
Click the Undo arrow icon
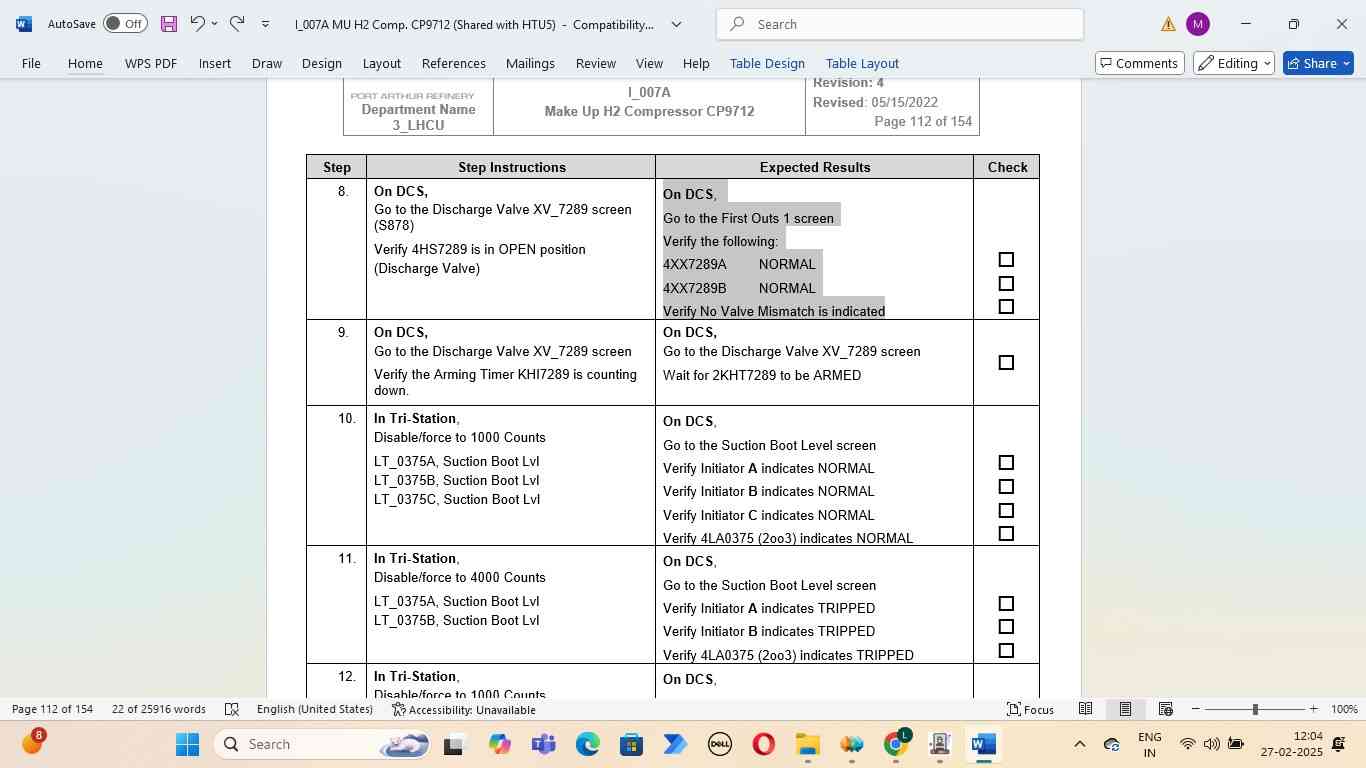(x=197, y=24)
